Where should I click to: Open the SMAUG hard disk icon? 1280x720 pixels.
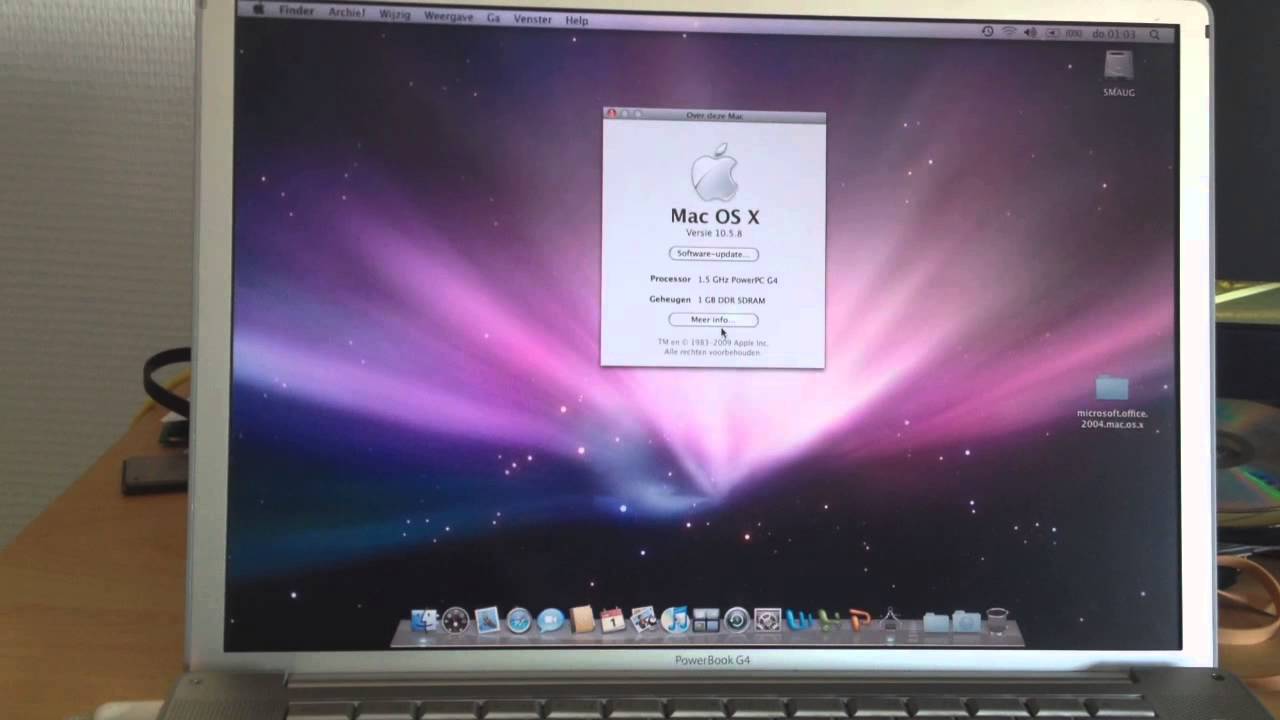(x=1118, y=66)
